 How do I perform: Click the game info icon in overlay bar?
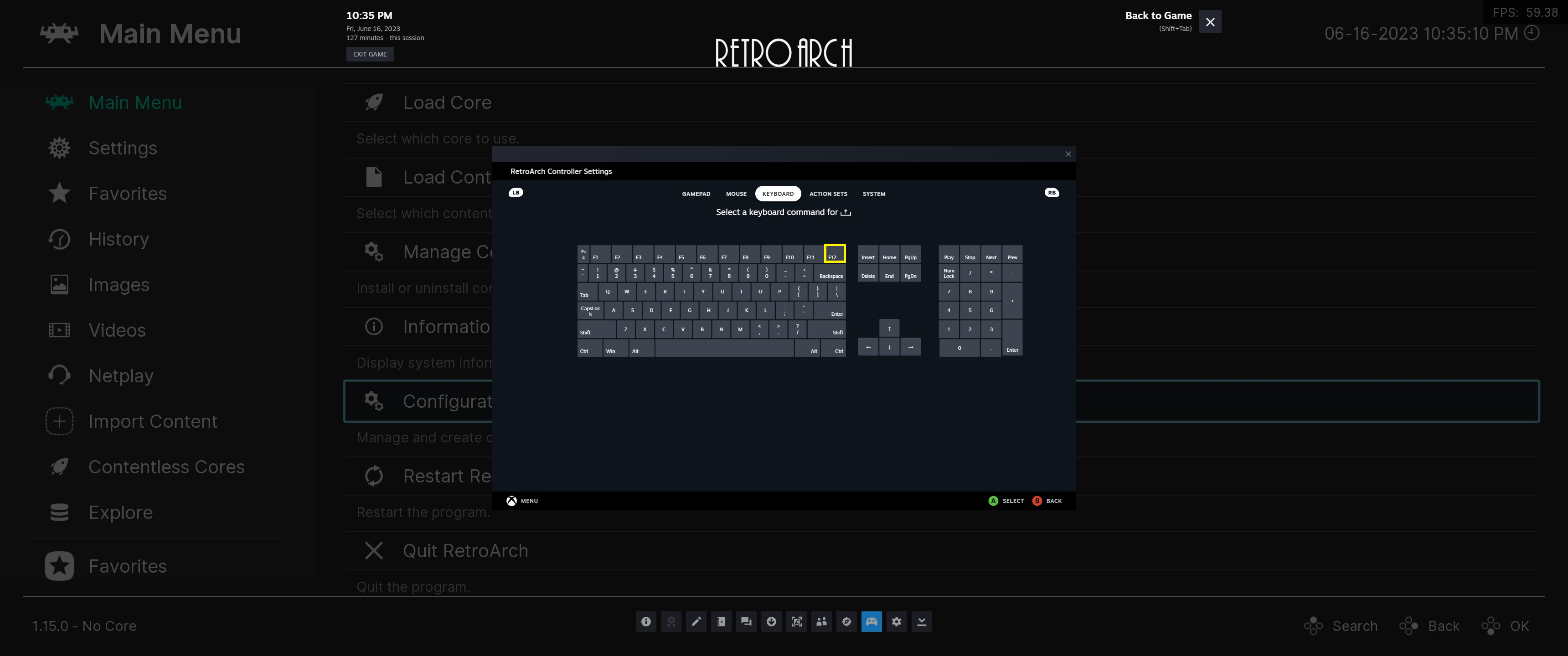(646, 621)
